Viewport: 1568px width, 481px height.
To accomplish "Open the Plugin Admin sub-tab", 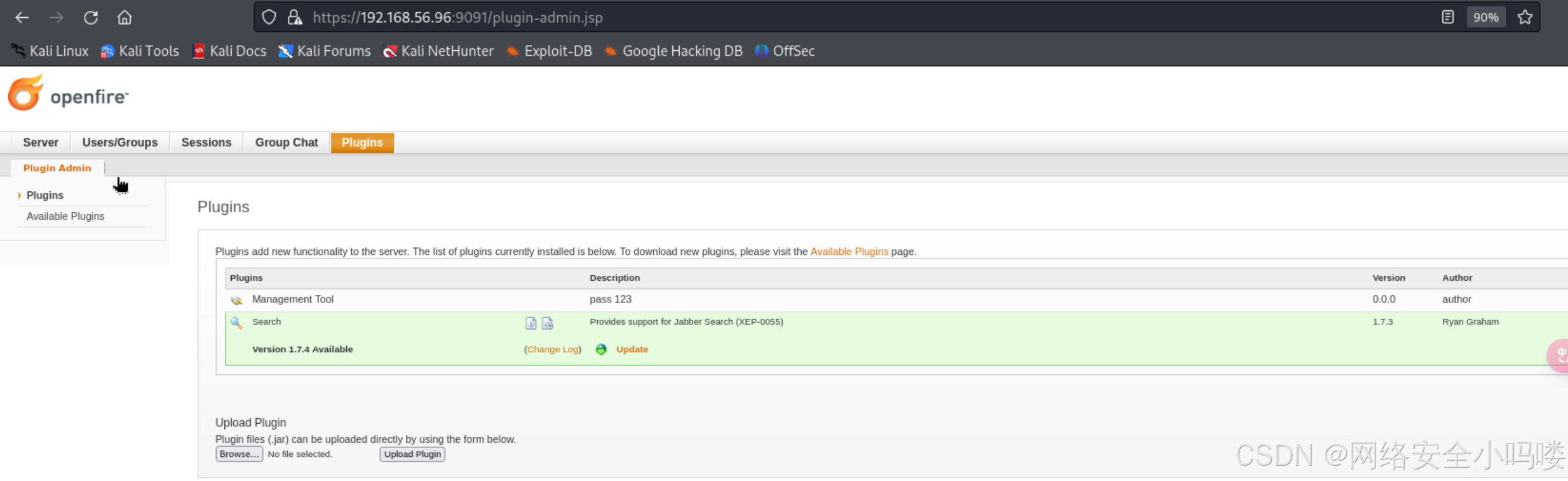I will [57, 168].
